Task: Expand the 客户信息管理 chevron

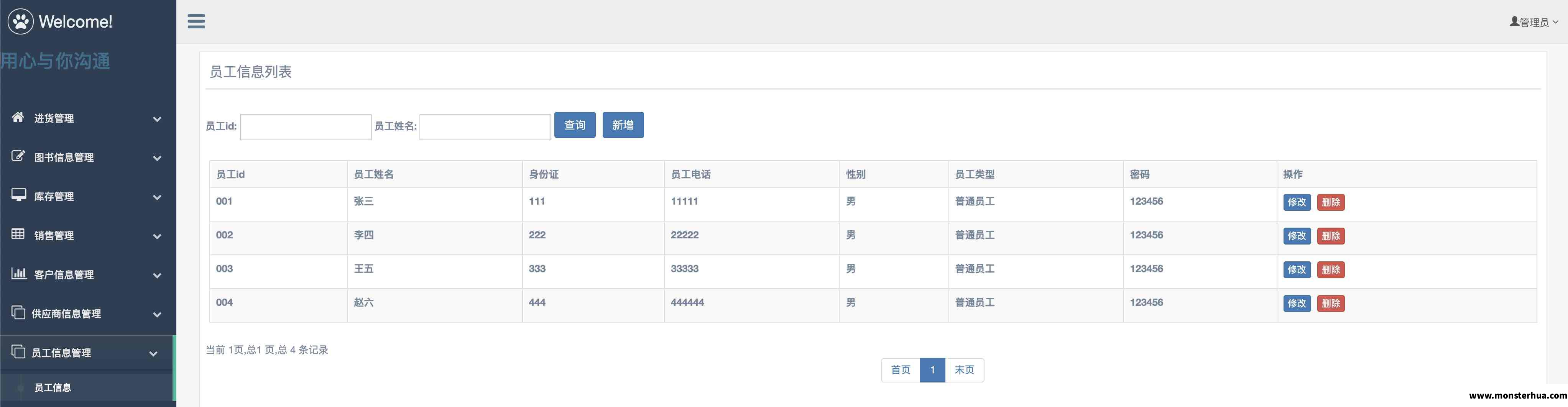Action: [157, 276]
